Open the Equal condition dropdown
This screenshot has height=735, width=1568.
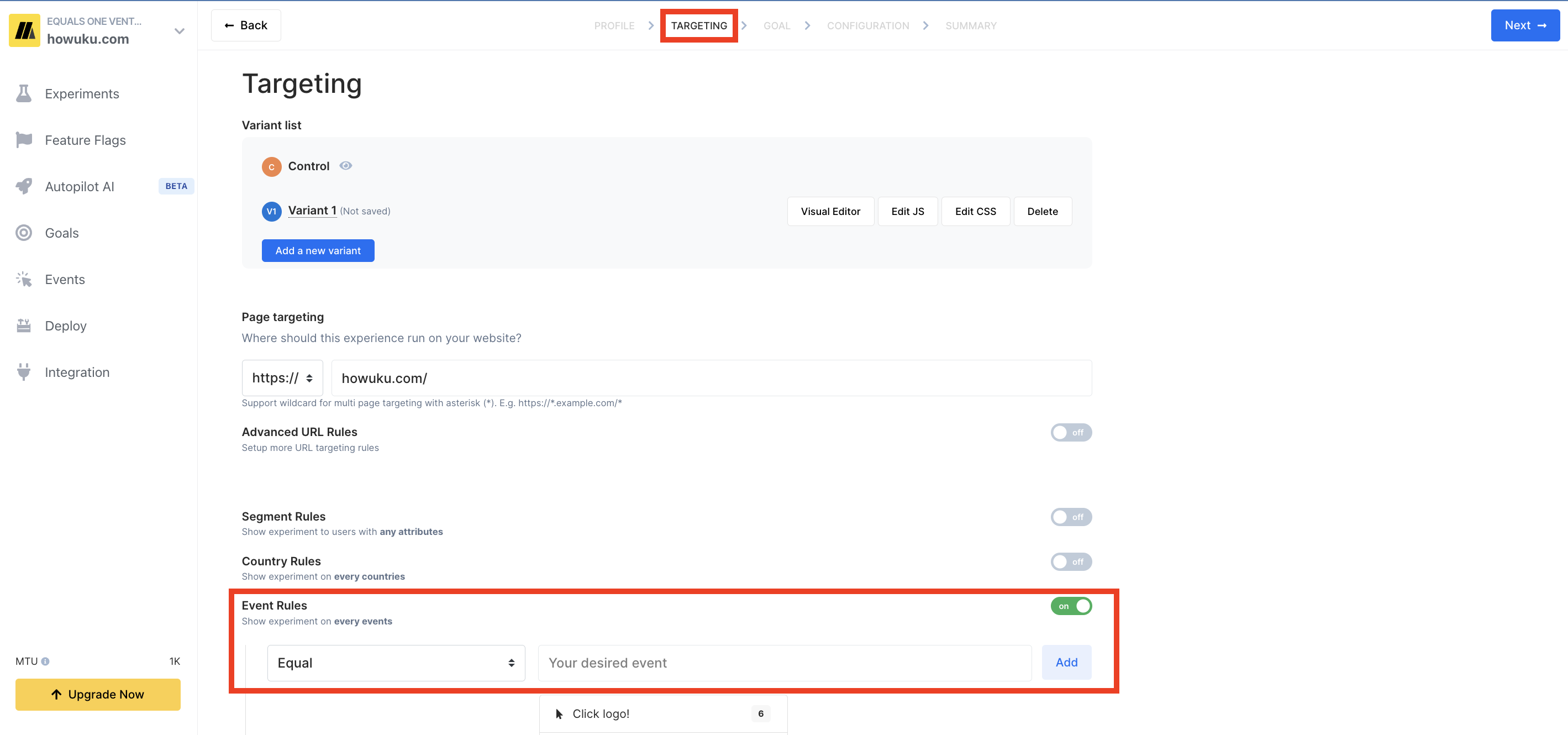click(396, 663)
